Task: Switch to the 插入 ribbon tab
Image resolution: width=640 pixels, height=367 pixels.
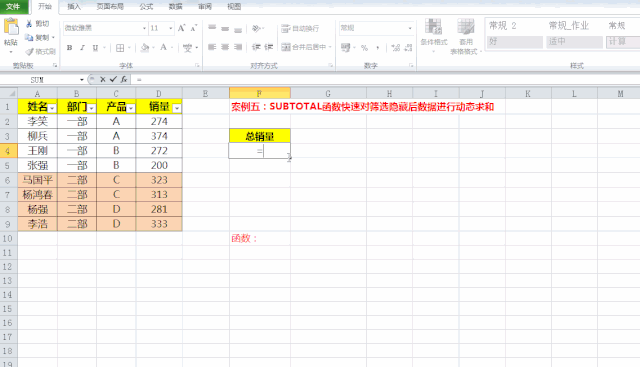Action: pyautogui.click(x=74, y=6)
